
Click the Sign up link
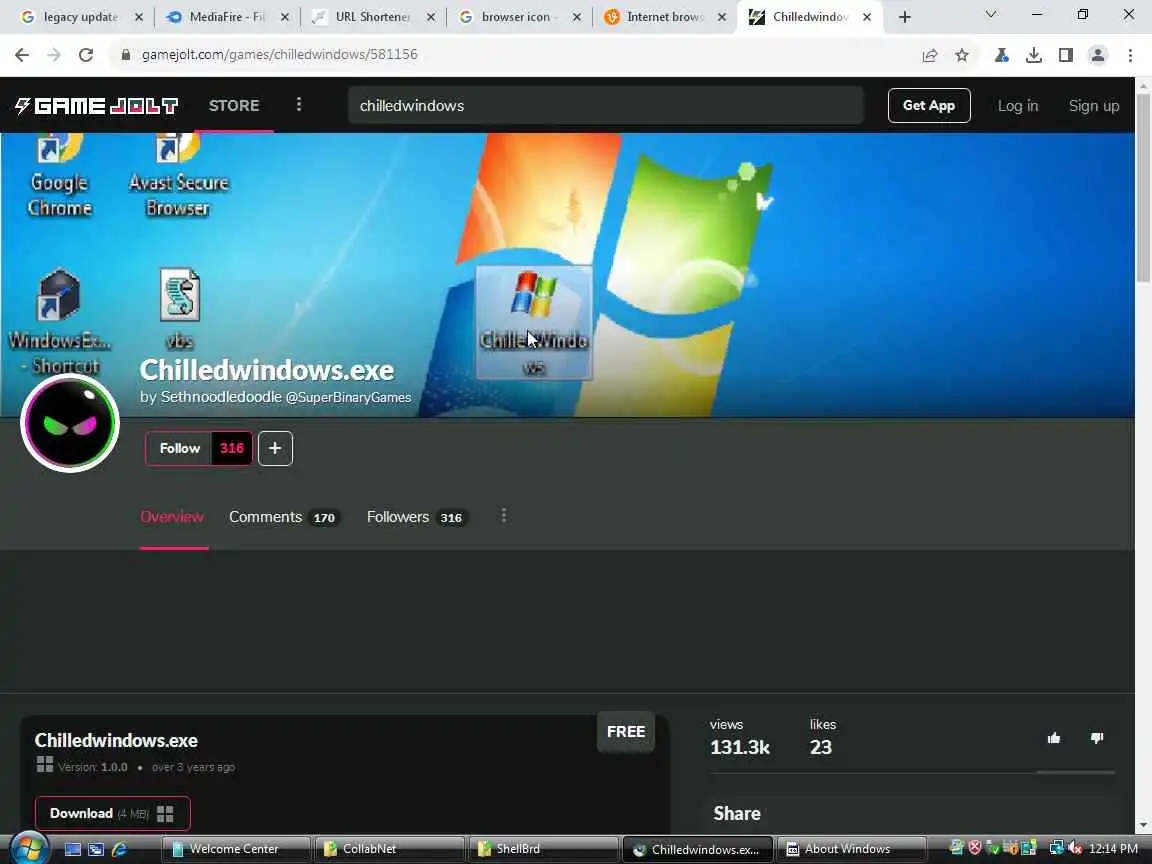pos(1093,106)
